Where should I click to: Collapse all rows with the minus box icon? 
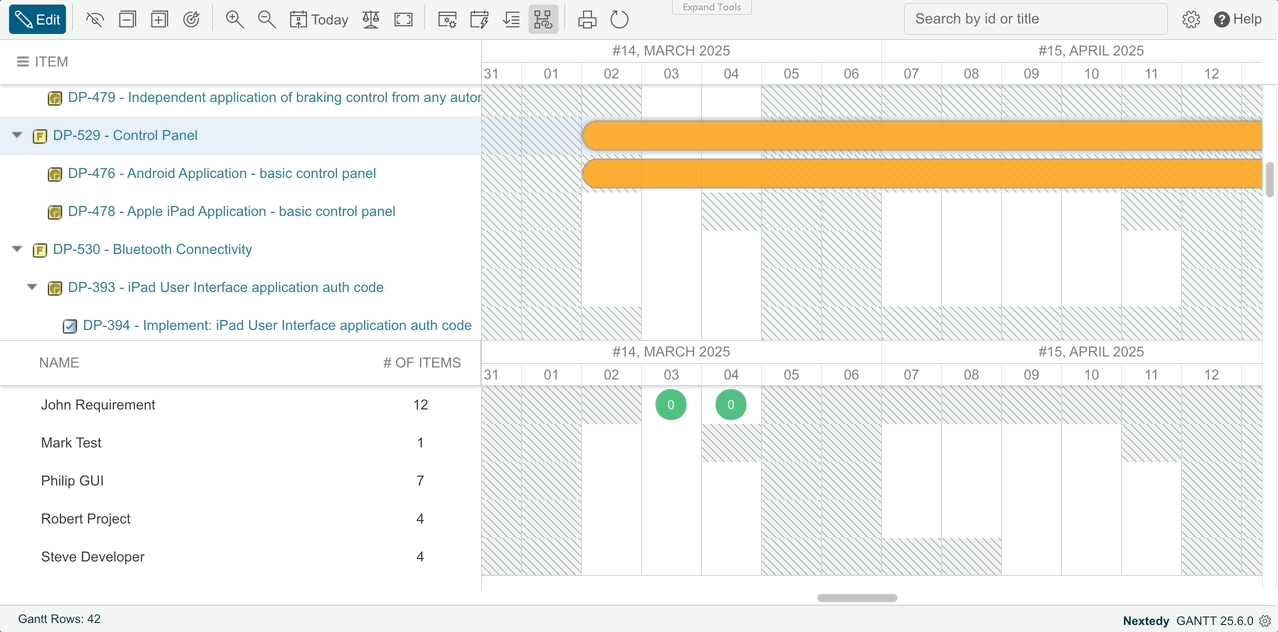127,19
